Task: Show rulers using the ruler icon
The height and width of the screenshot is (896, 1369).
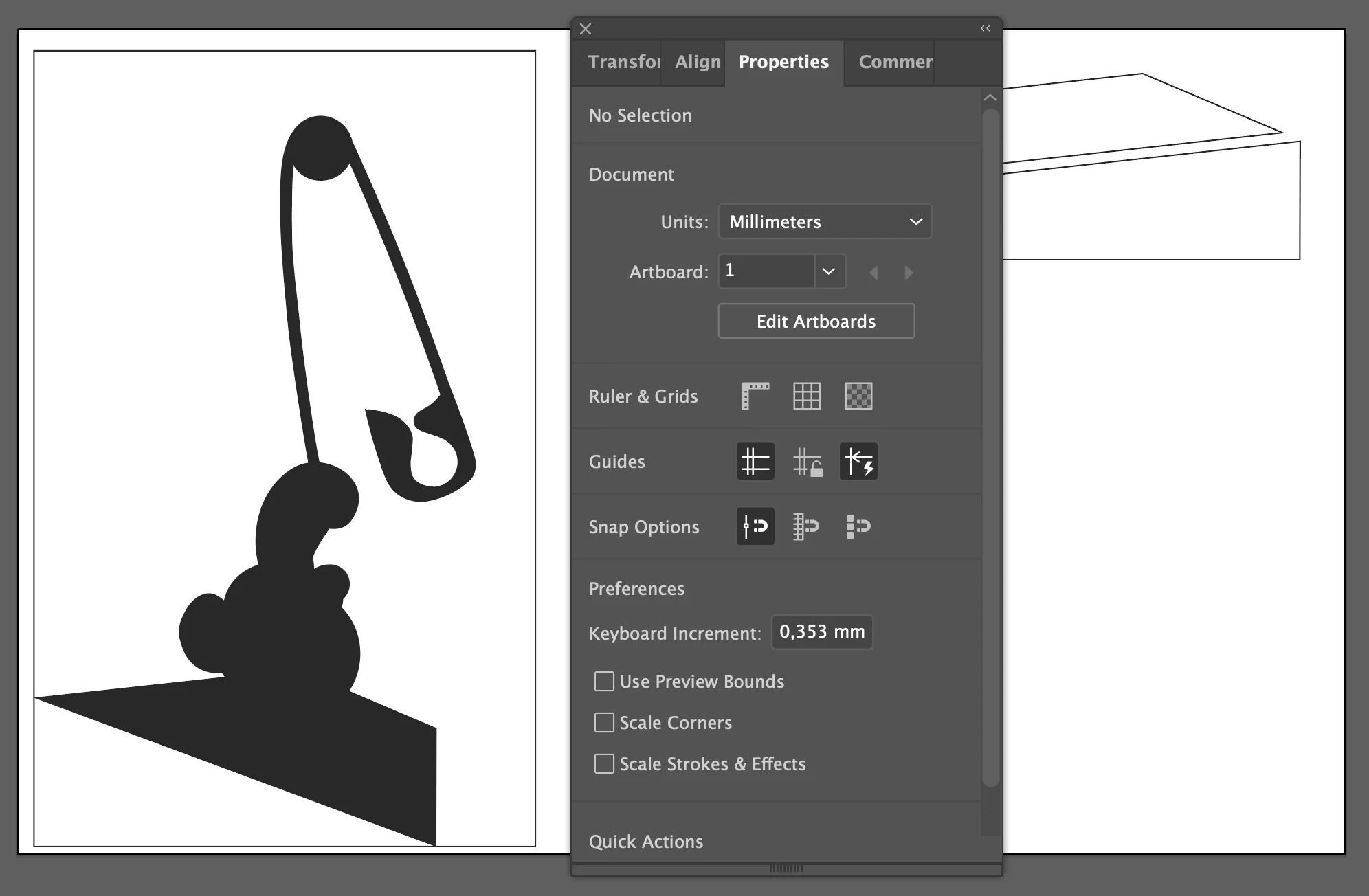Action: (x=755, y=396)
